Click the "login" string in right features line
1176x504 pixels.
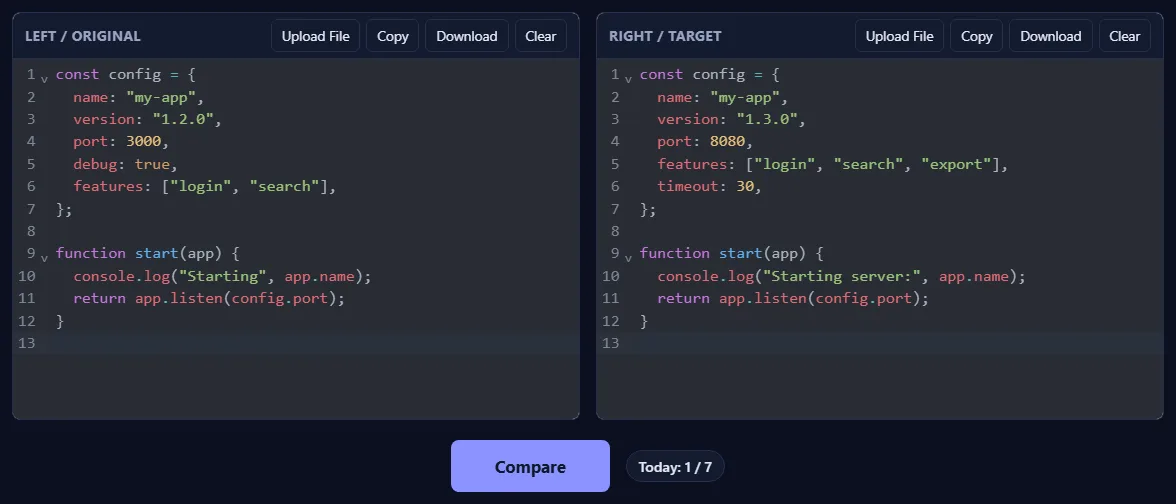784,164
